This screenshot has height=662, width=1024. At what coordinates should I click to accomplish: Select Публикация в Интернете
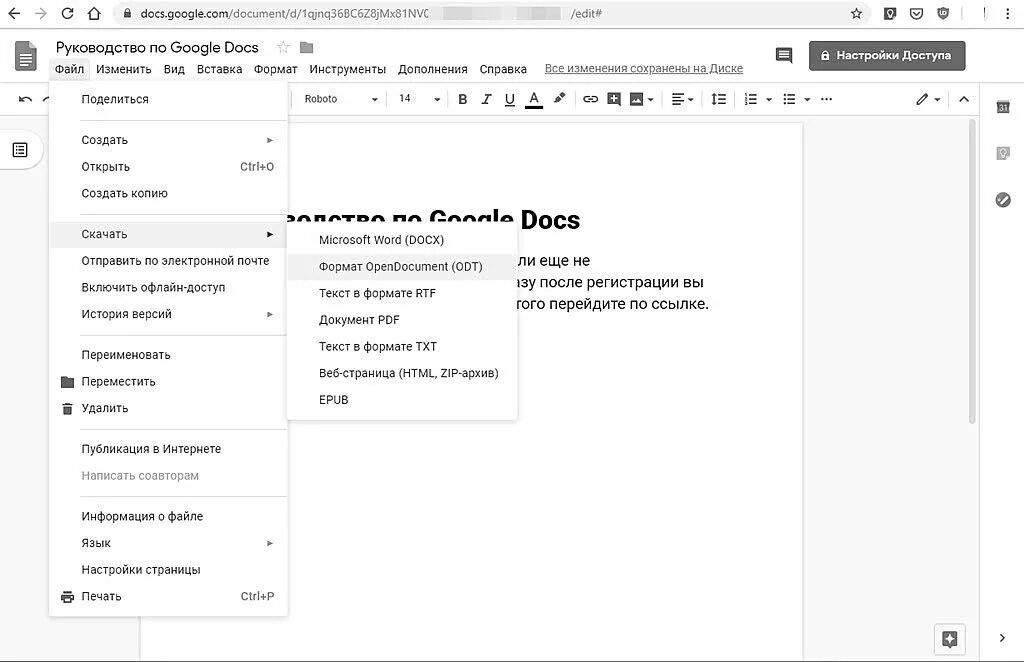point(168,449)
